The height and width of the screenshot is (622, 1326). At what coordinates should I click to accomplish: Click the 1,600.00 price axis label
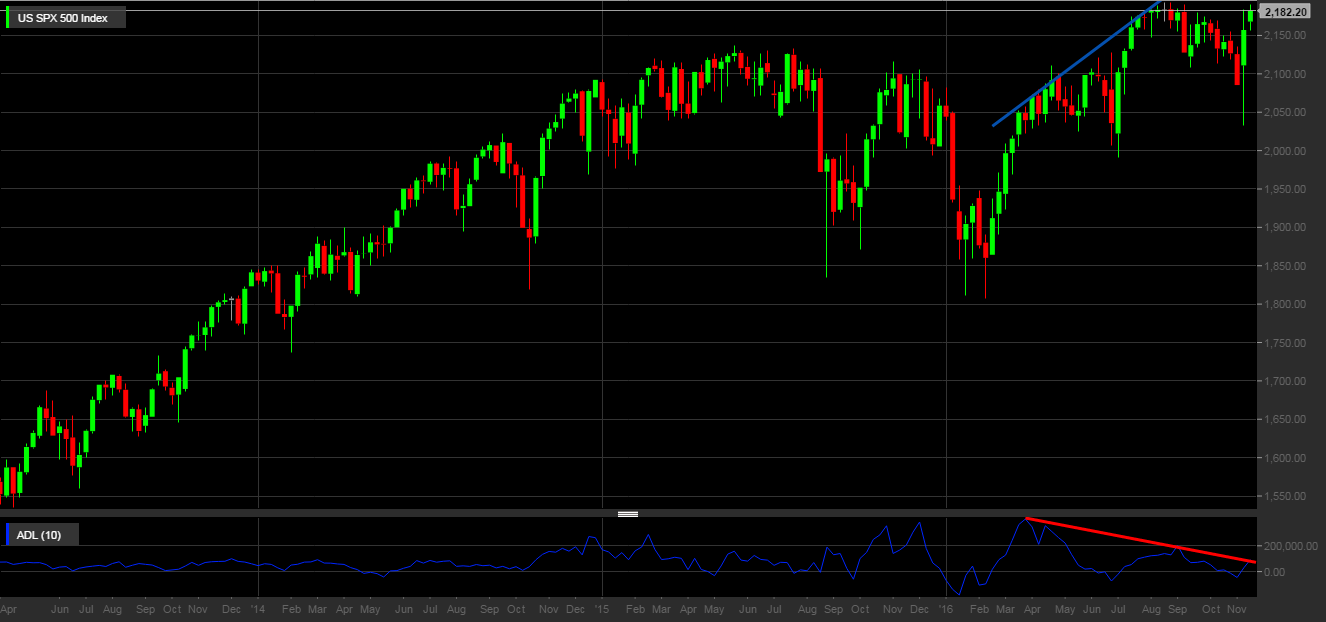[1285, 458]
